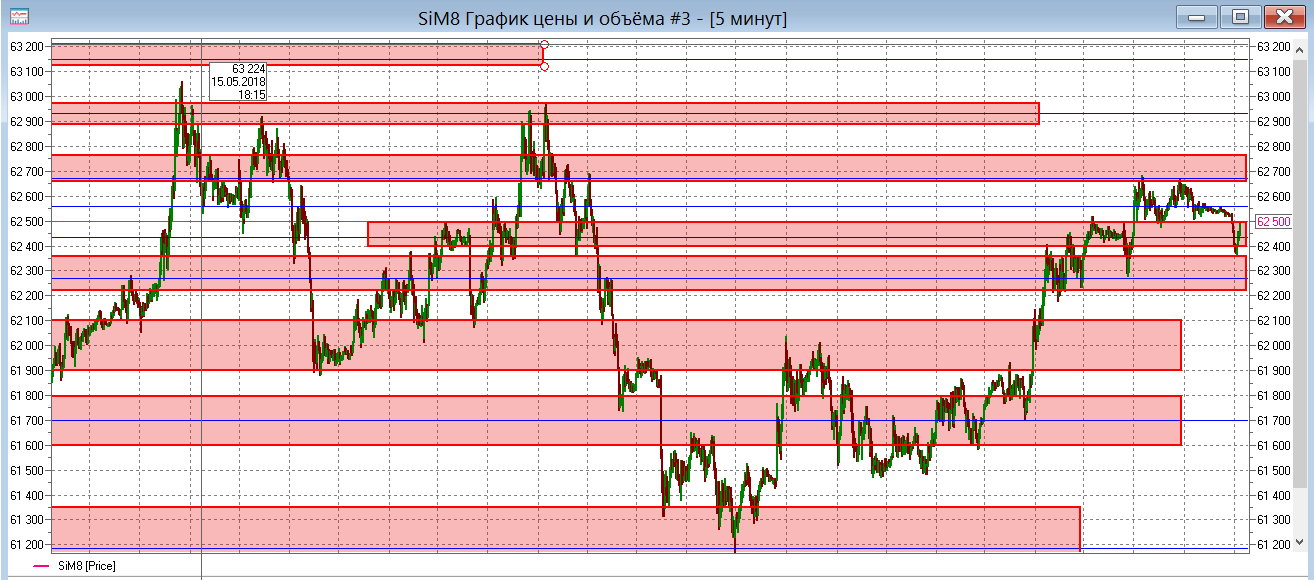
Task: Click the crosshair tooltip showing 63 224
Action: coord(238,82)
